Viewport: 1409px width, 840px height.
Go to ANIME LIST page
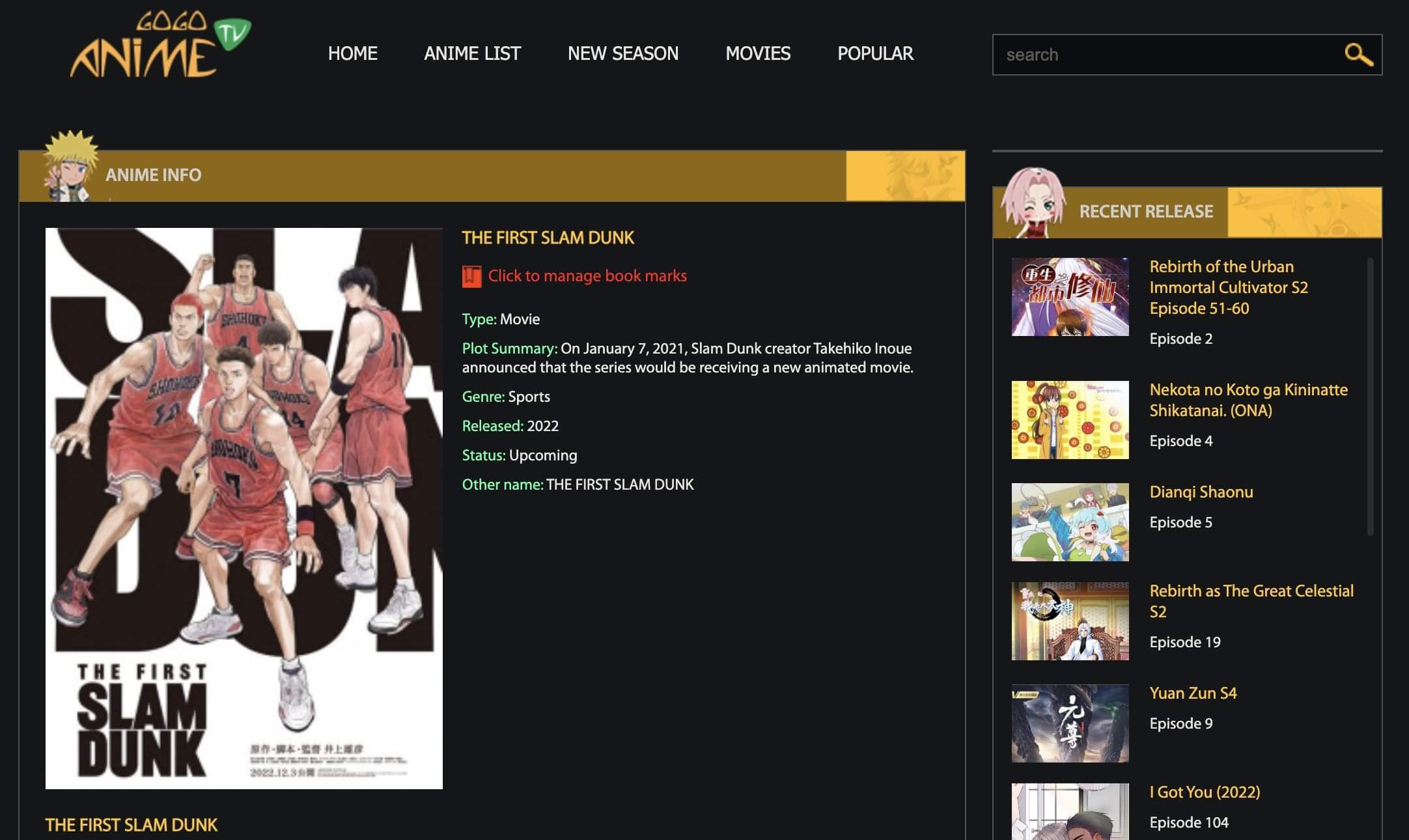(472, 53)
